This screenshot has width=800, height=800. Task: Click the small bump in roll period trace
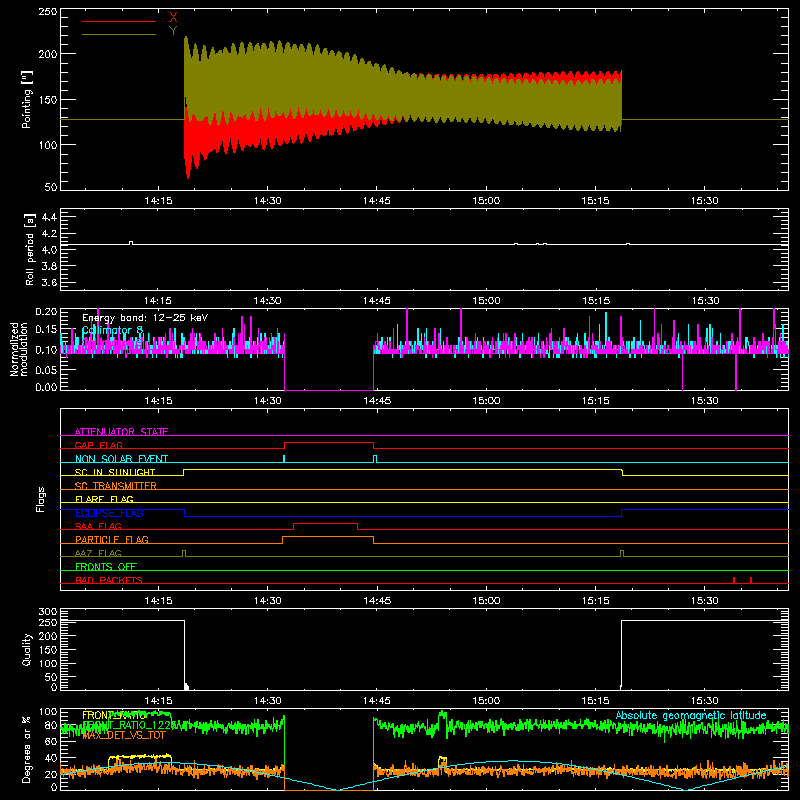pyautogui.click(x=131, y=242)
